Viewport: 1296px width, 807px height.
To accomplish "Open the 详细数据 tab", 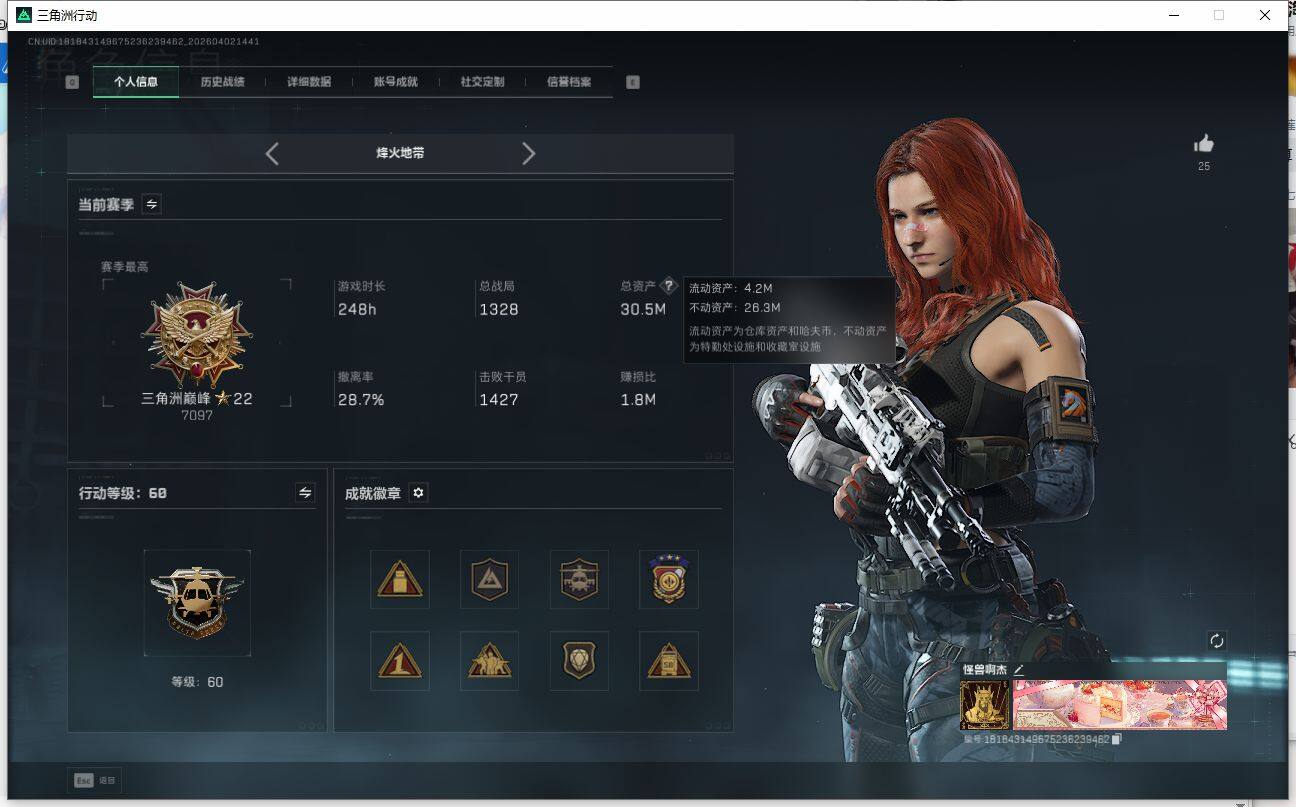I will click(x=309, y=82).
